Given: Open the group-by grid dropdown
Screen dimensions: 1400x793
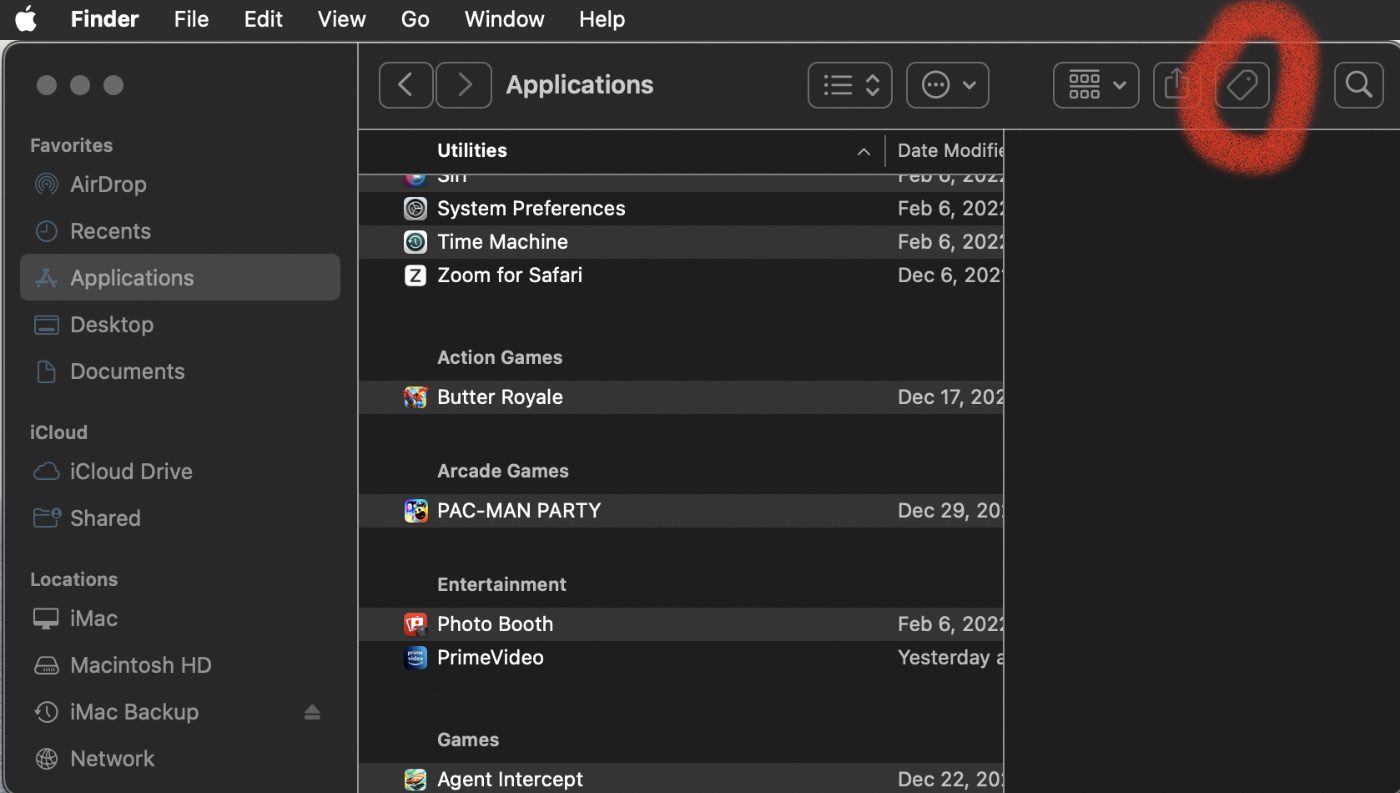Looking at the screenshot, I should tap(1096, 85).
